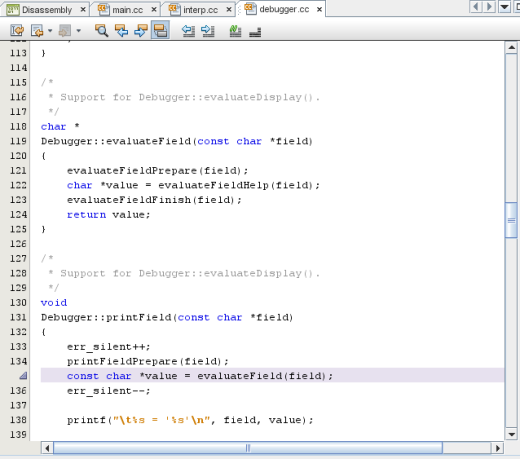This screenshot has height=459, width=520.
Task: Click 'void' keyword on line 130
Action: (54, 303)
